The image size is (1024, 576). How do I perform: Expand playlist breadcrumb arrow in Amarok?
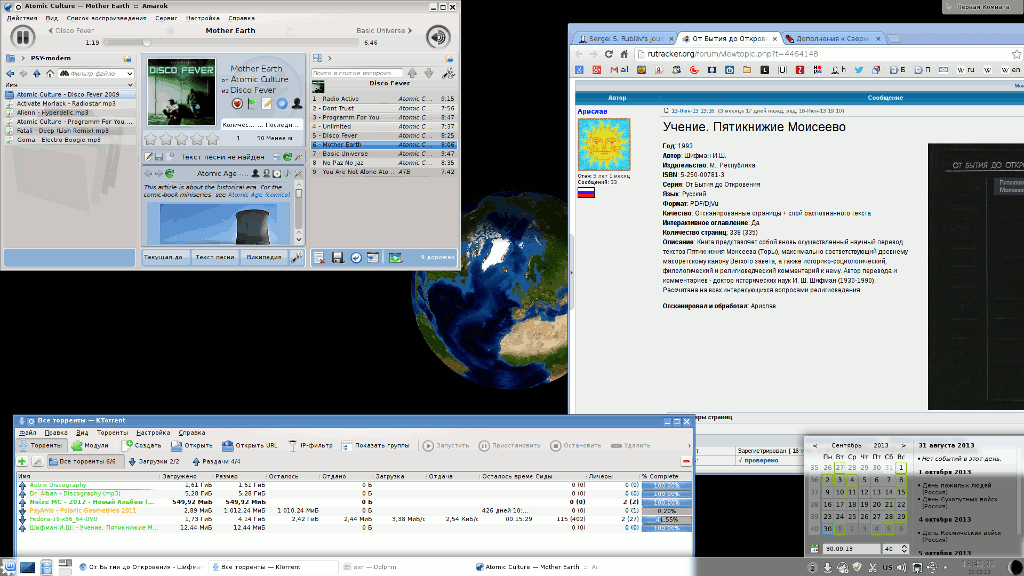[x=330, y=58]
